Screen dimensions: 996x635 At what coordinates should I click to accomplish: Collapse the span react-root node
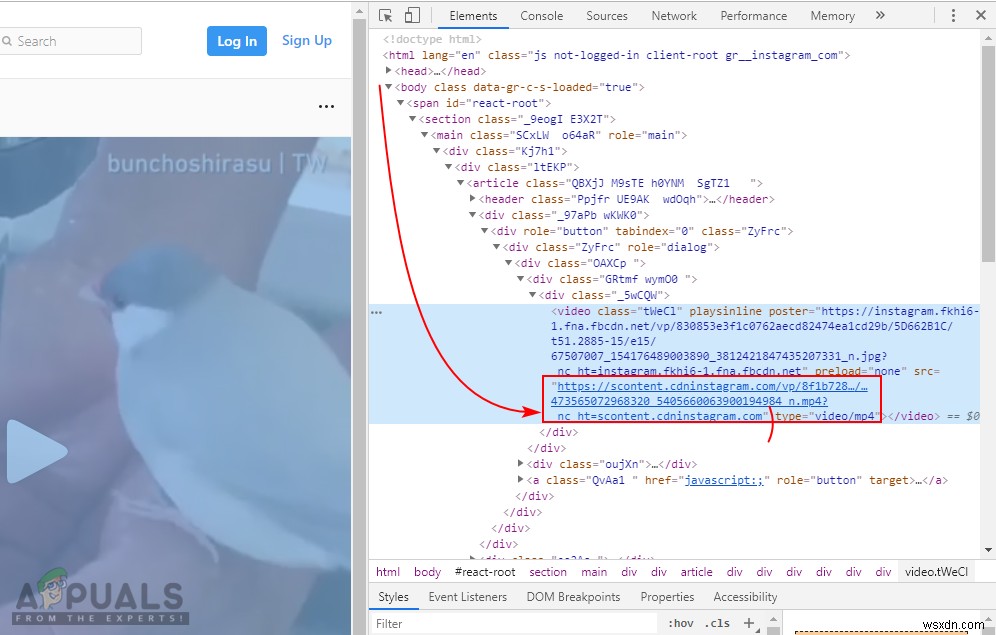point(400,102)
